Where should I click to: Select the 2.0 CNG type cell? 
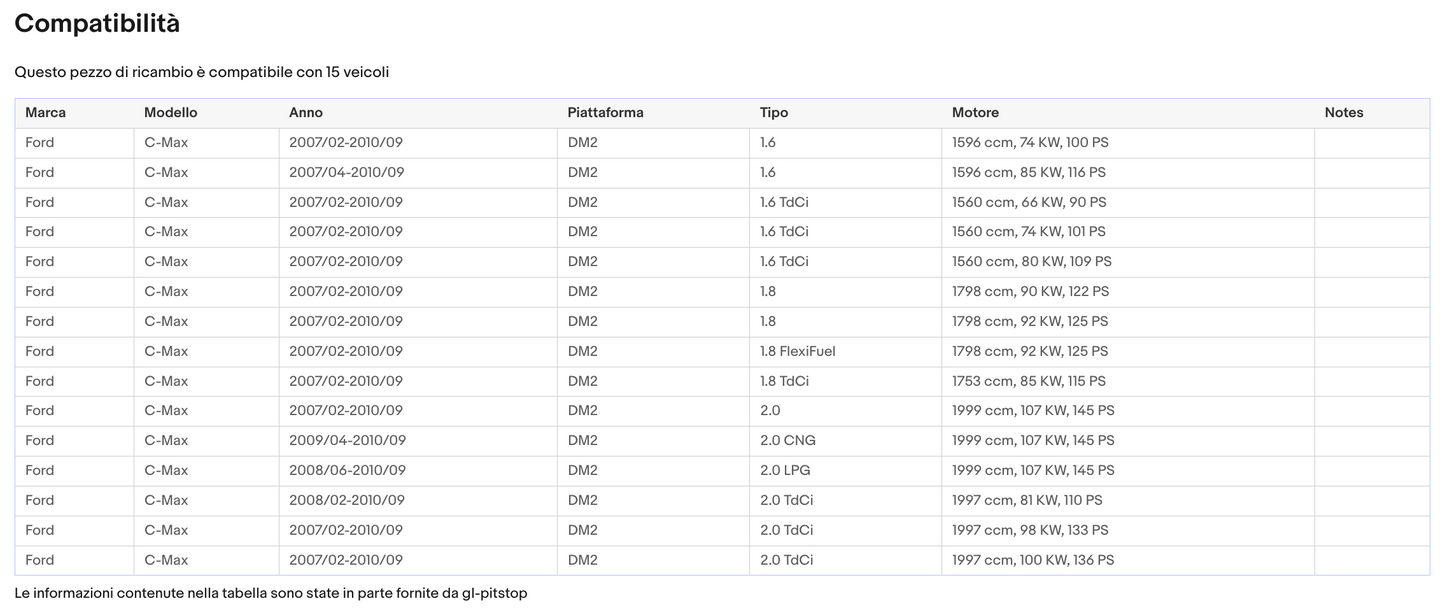pyautogui.click(x=787, y=440)
